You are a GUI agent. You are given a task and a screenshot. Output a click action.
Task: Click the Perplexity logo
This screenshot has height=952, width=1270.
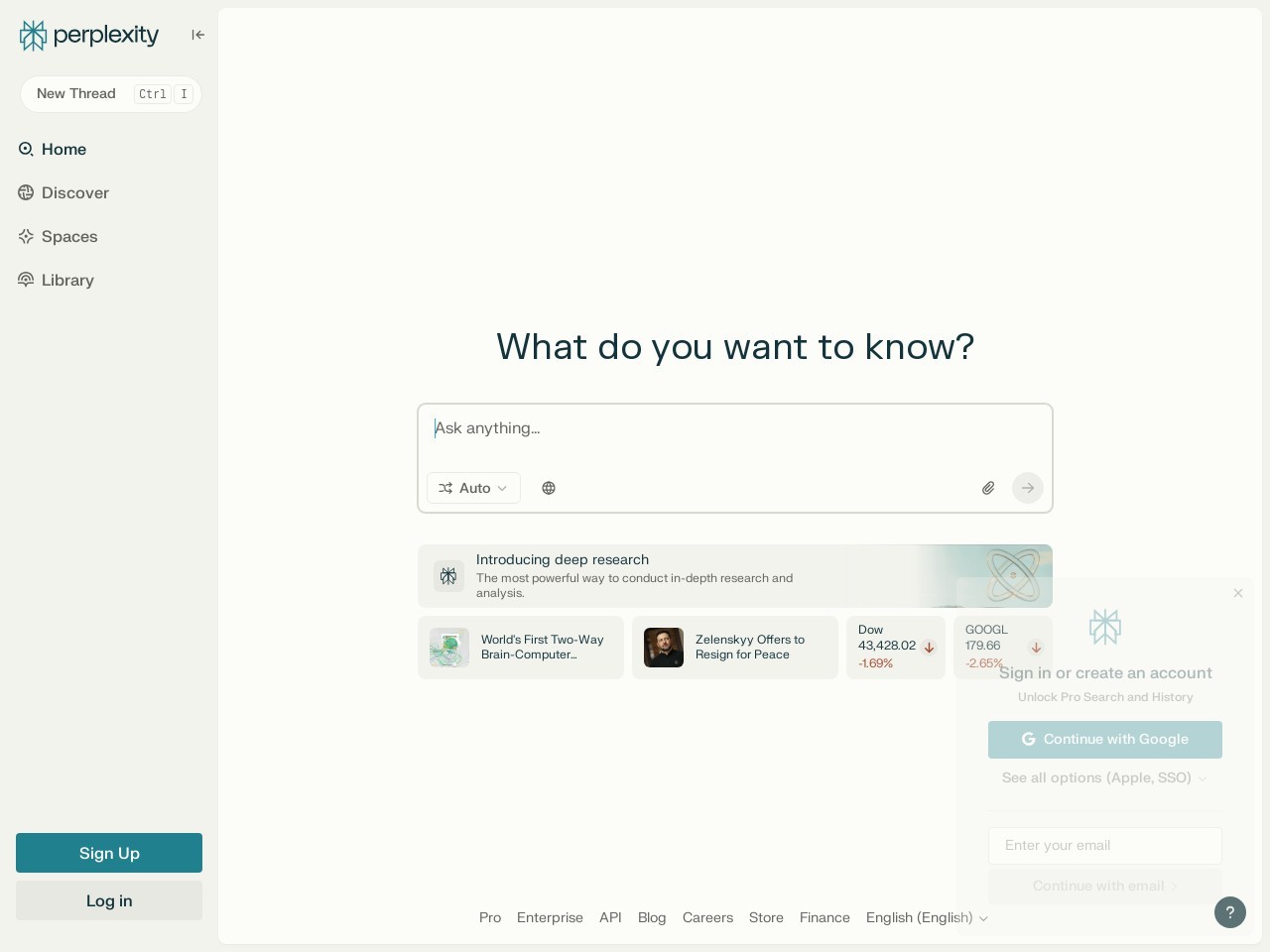[89, 36]
